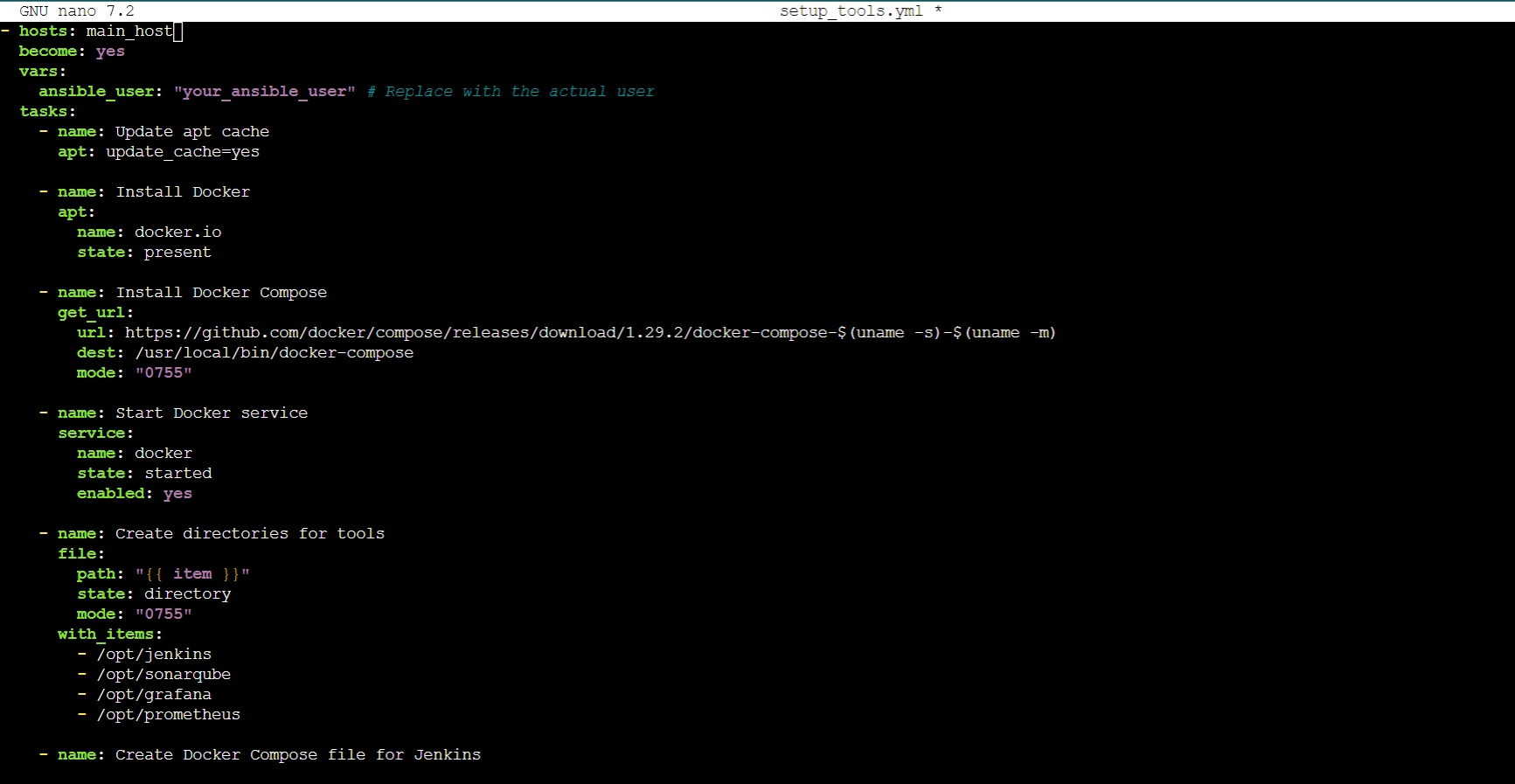Click the 'service:' module key
The height and width of the screenshot is (784, 1515).
coord(96,434)
